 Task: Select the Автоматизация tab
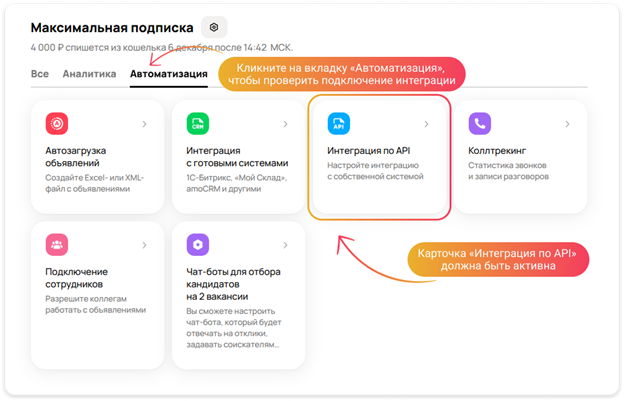coord(168,74)
